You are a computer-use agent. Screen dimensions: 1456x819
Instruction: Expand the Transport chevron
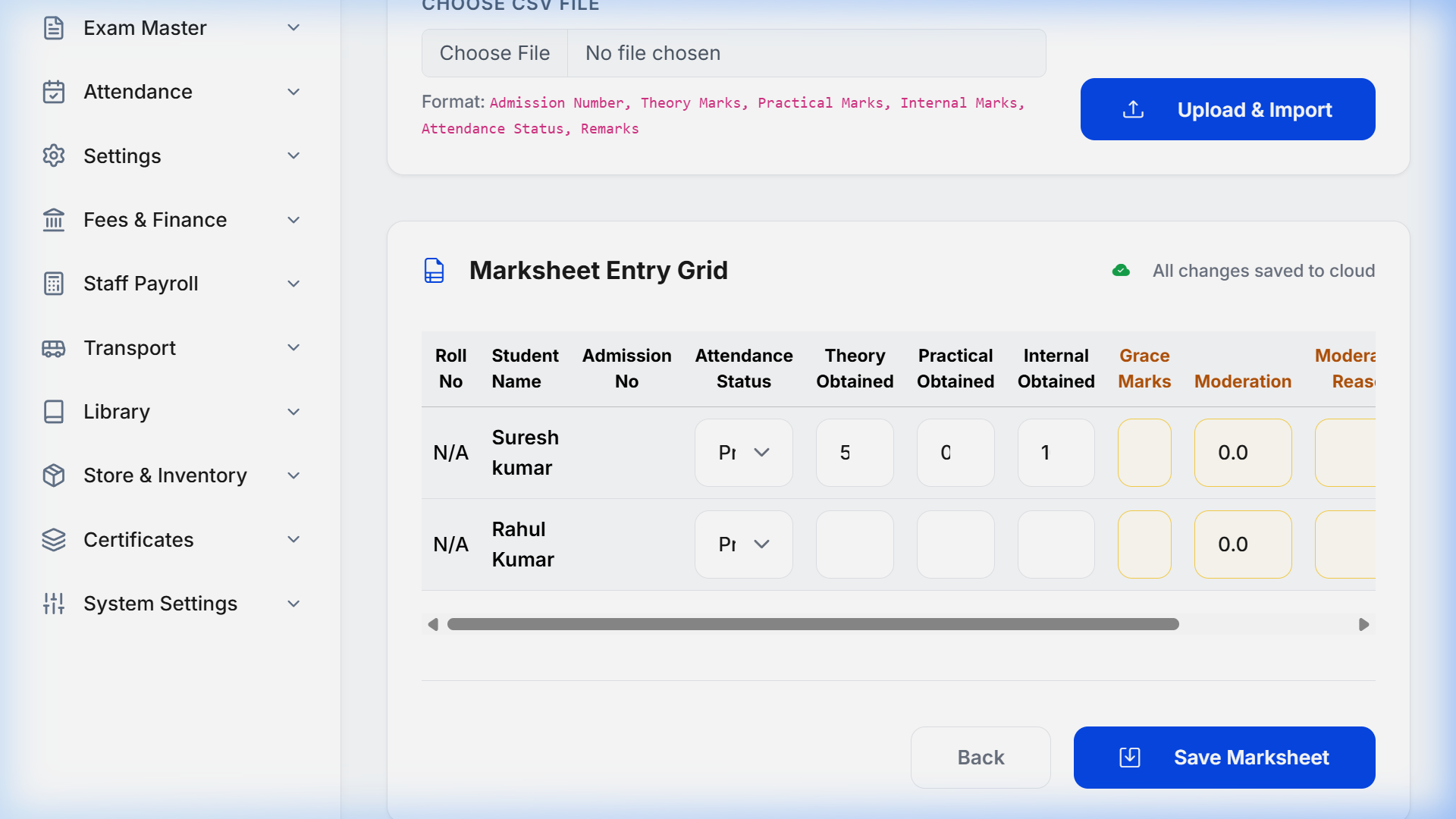click(294, 348)
